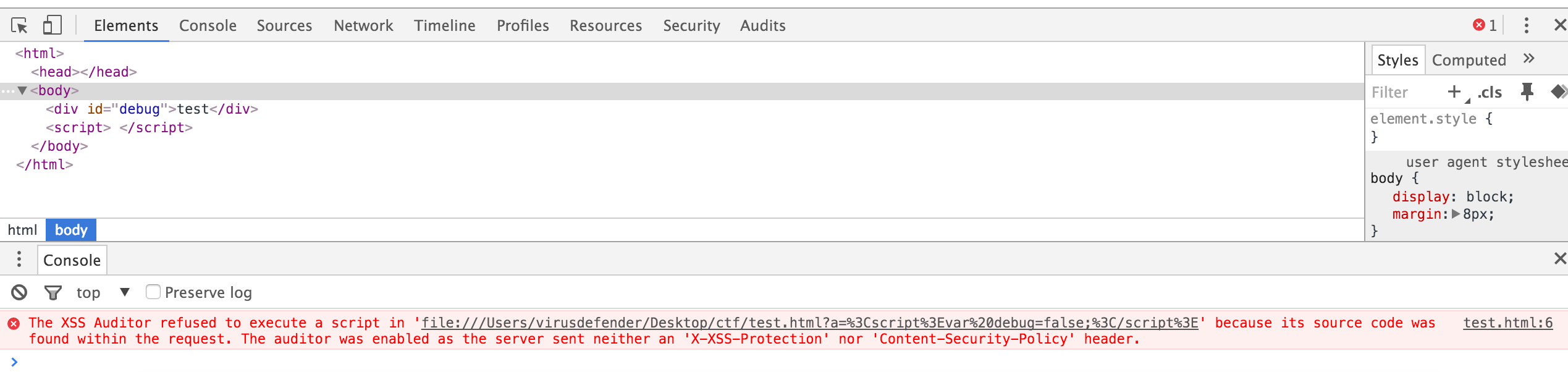Toggle element state with pin icon
Image resolution: width=1568 pixels, height=372 pixels.
1527,92
